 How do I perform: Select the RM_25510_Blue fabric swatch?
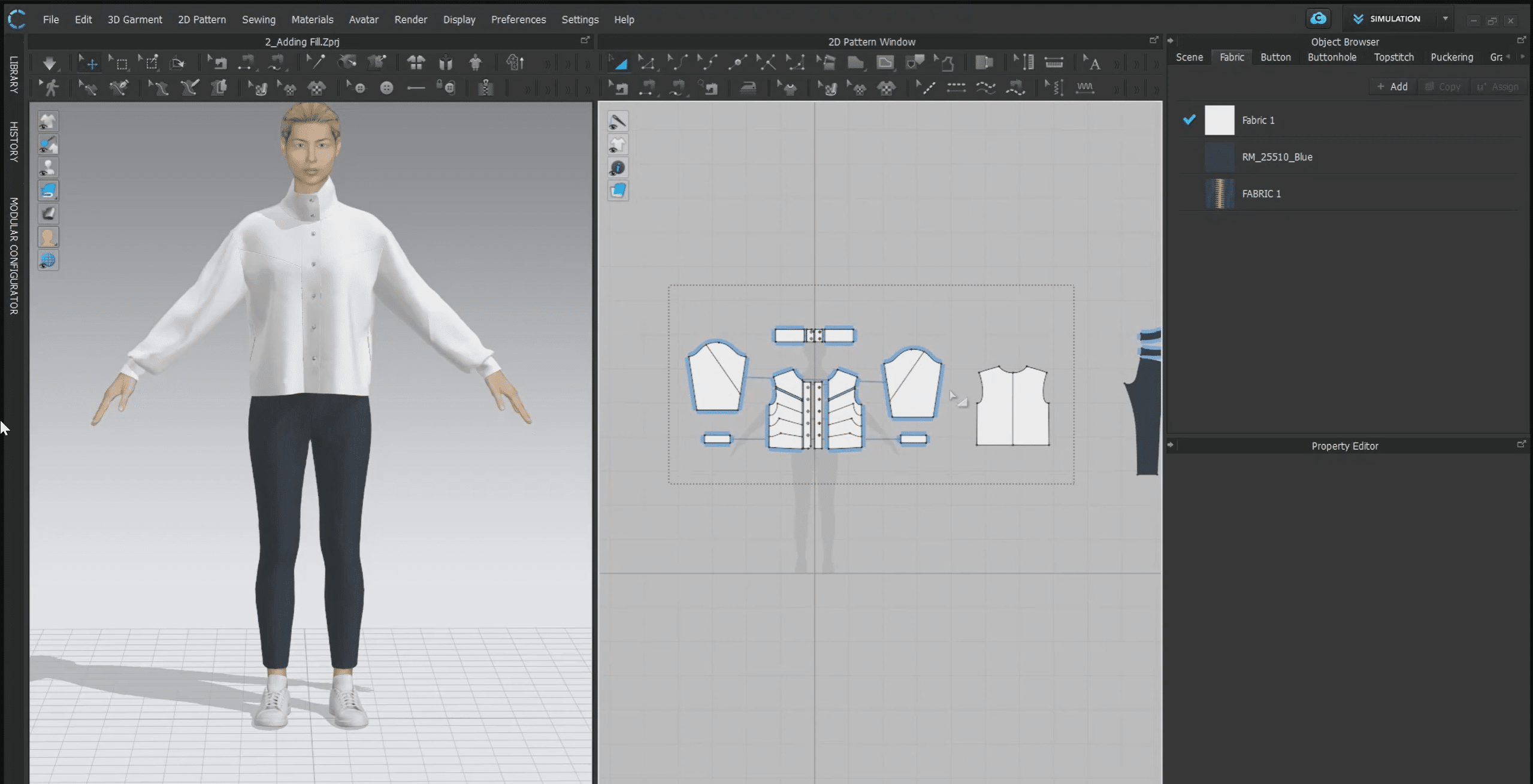1219,157
